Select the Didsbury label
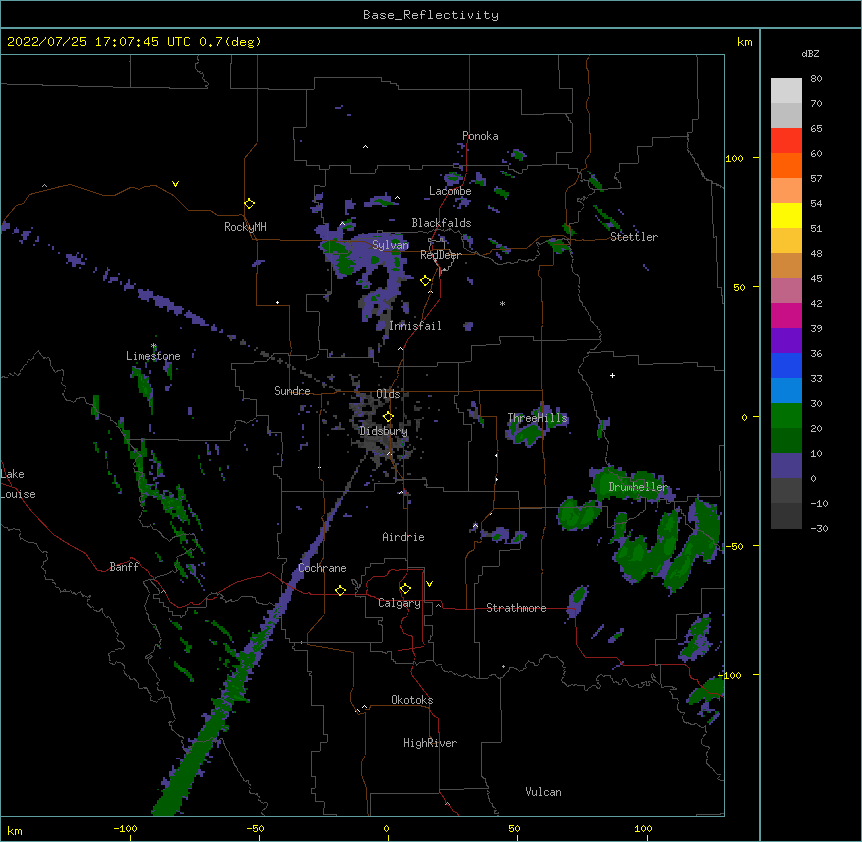862x842 pixels. coord(383,431)
